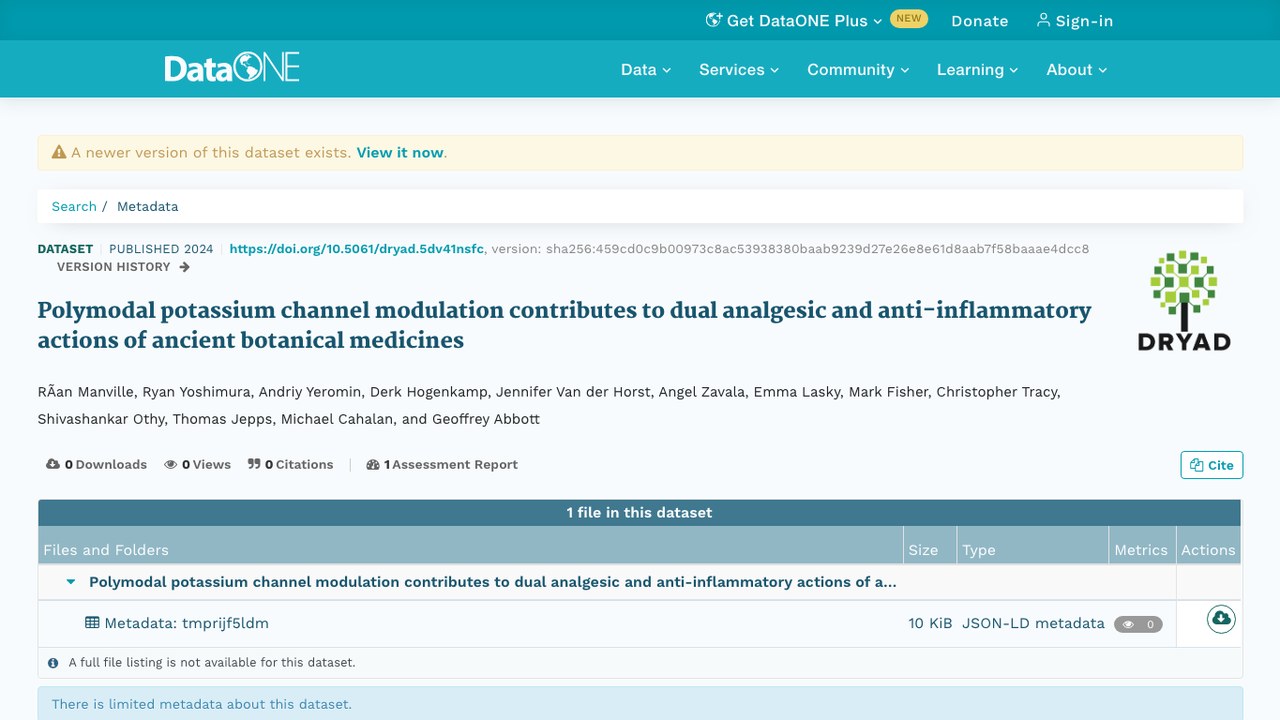Collapse the Polymodal potassium channel dataset folder

point(71,582)
